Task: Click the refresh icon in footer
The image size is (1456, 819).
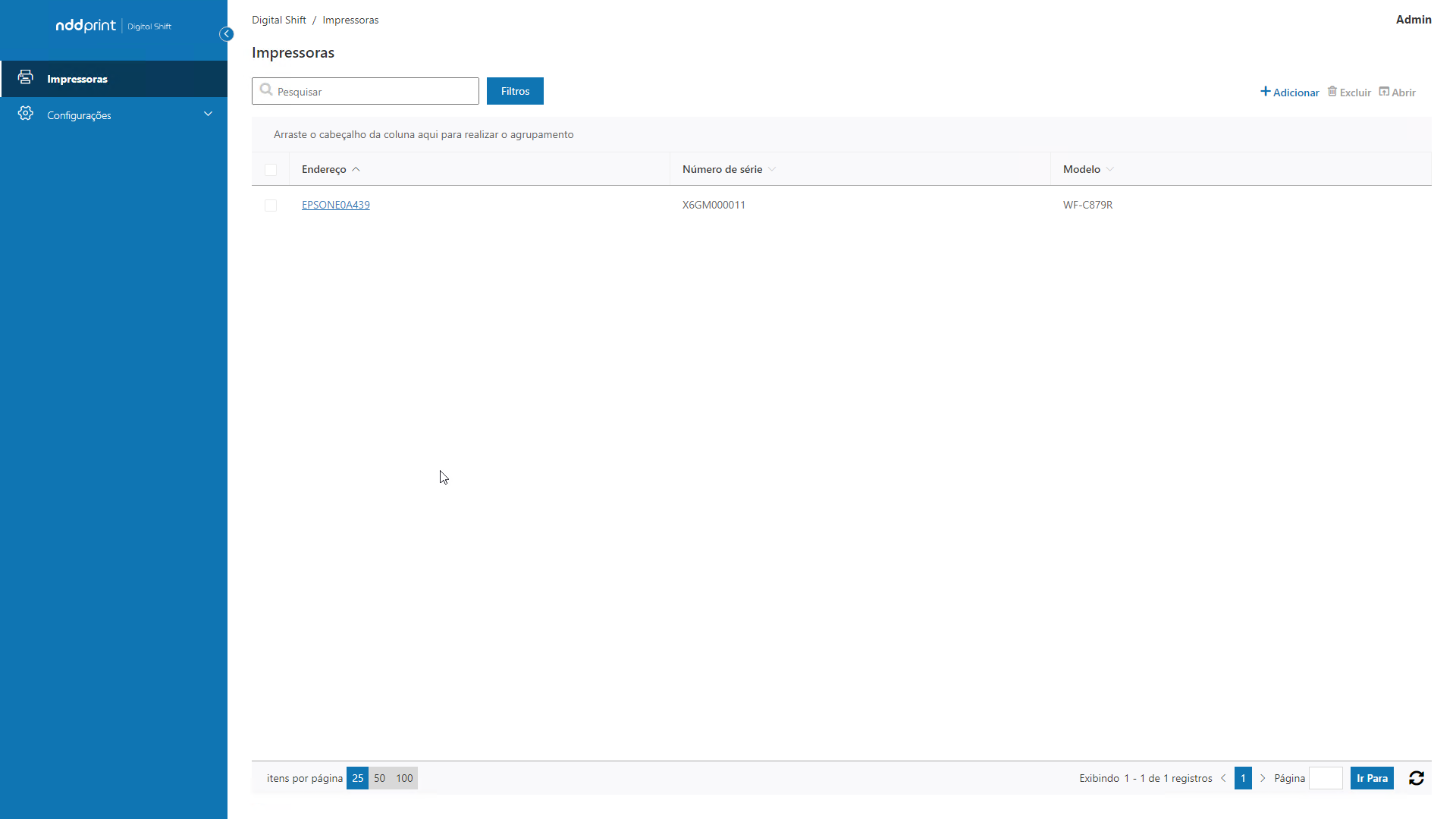Action: (1416, 778)
